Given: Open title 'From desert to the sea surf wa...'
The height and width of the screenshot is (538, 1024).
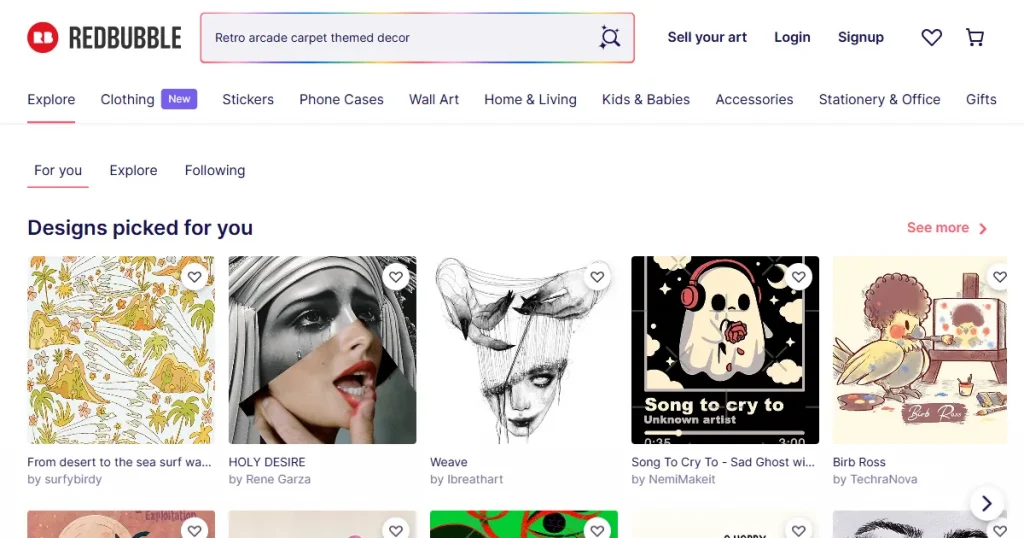Looking at the screenshot, I should pyautogui.click(x=120, y=462).
